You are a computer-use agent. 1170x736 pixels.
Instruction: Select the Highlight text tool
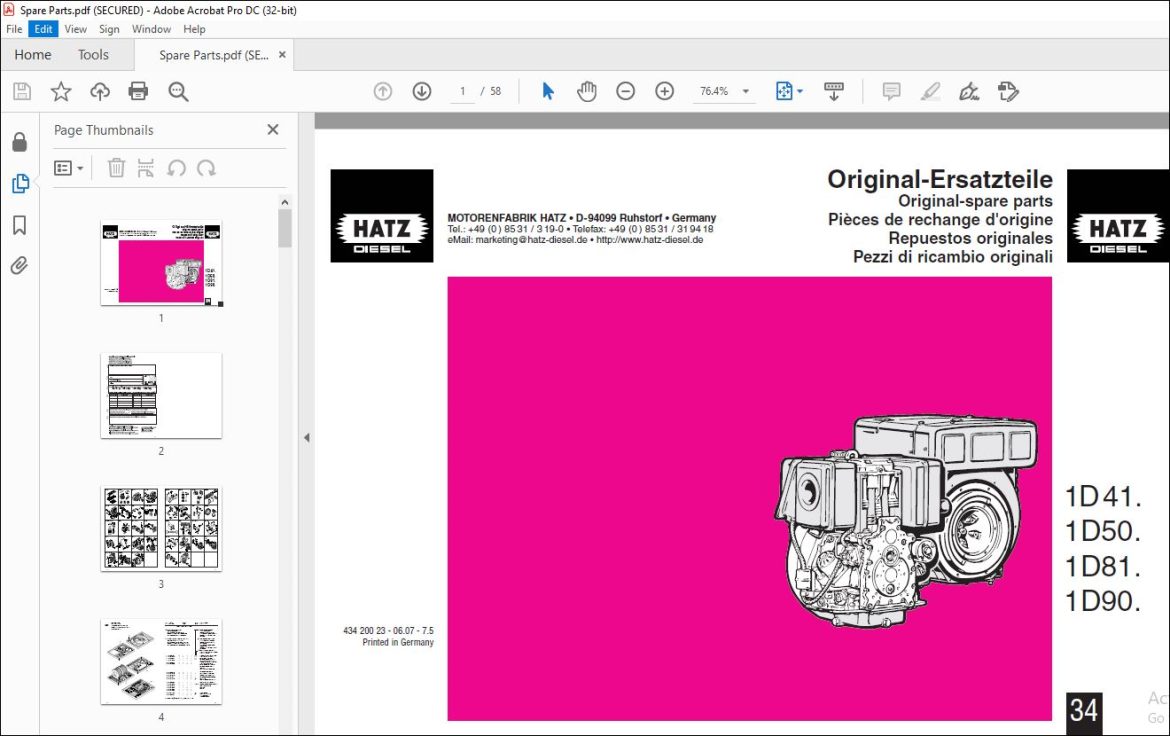(930, 91)
